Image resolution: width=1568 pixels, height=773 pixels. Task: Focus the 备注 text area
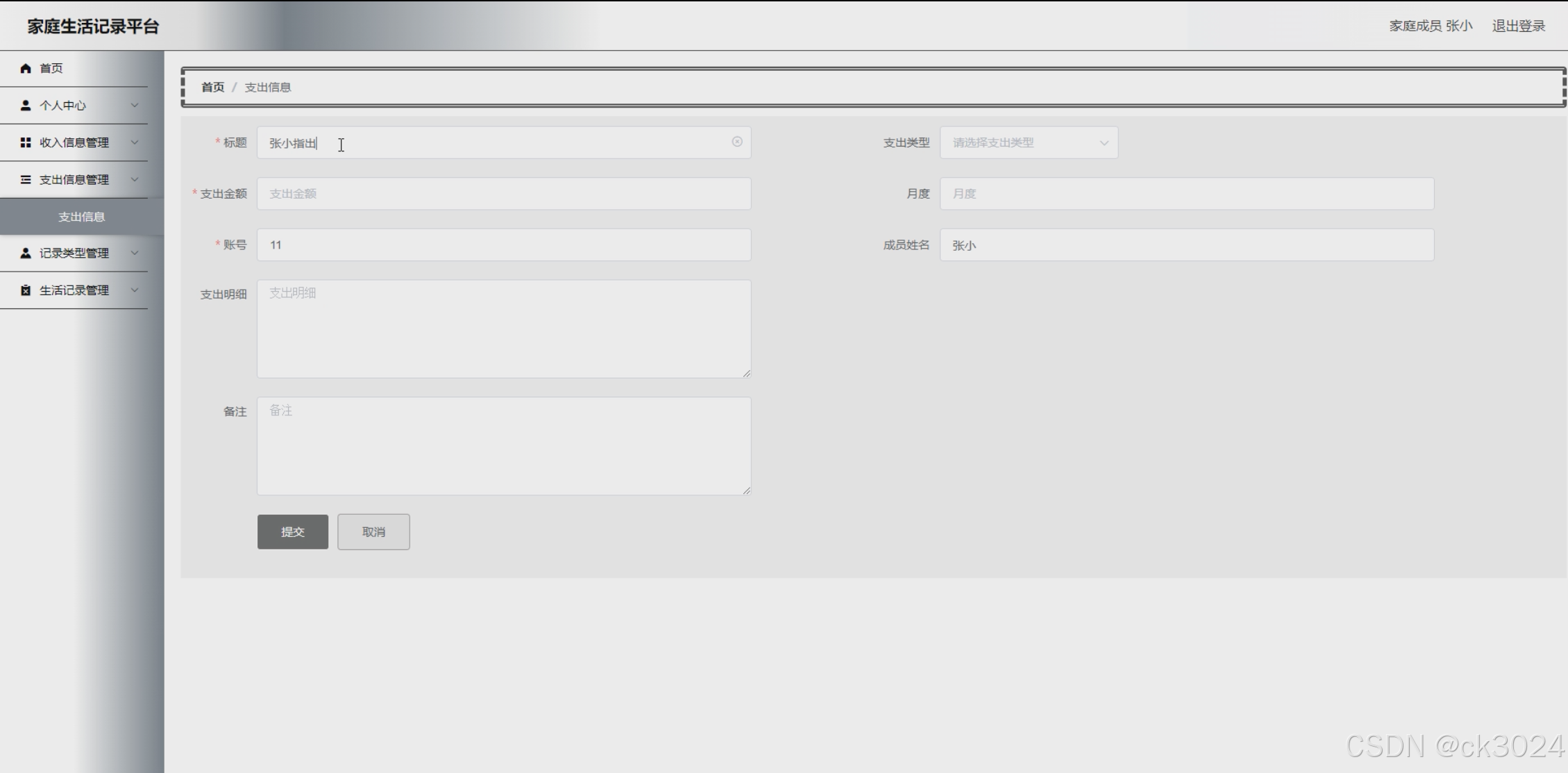pos(504,446)
